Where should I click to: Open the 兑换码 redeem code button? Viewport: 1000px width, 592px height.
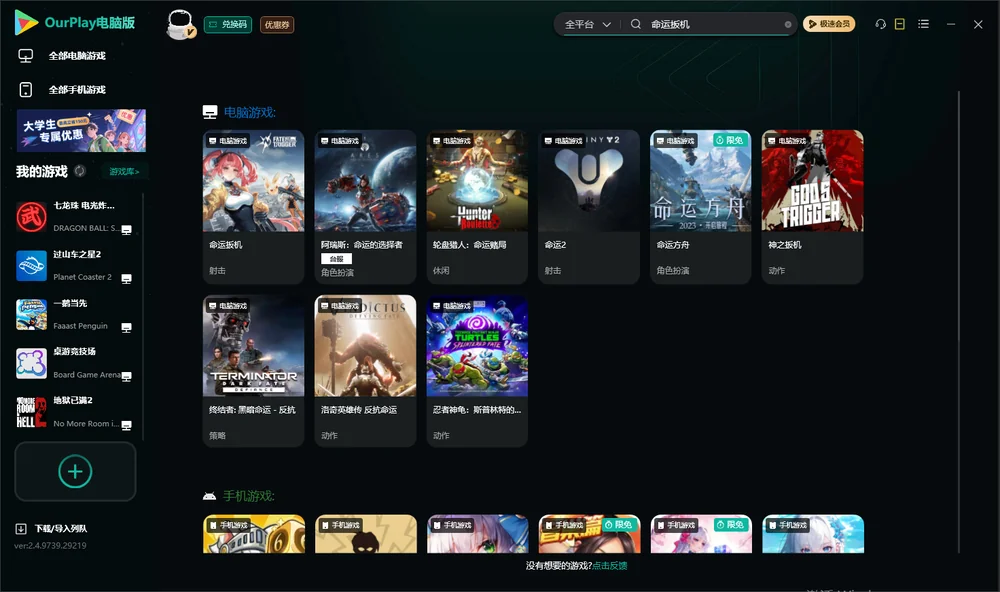[228, 25]
